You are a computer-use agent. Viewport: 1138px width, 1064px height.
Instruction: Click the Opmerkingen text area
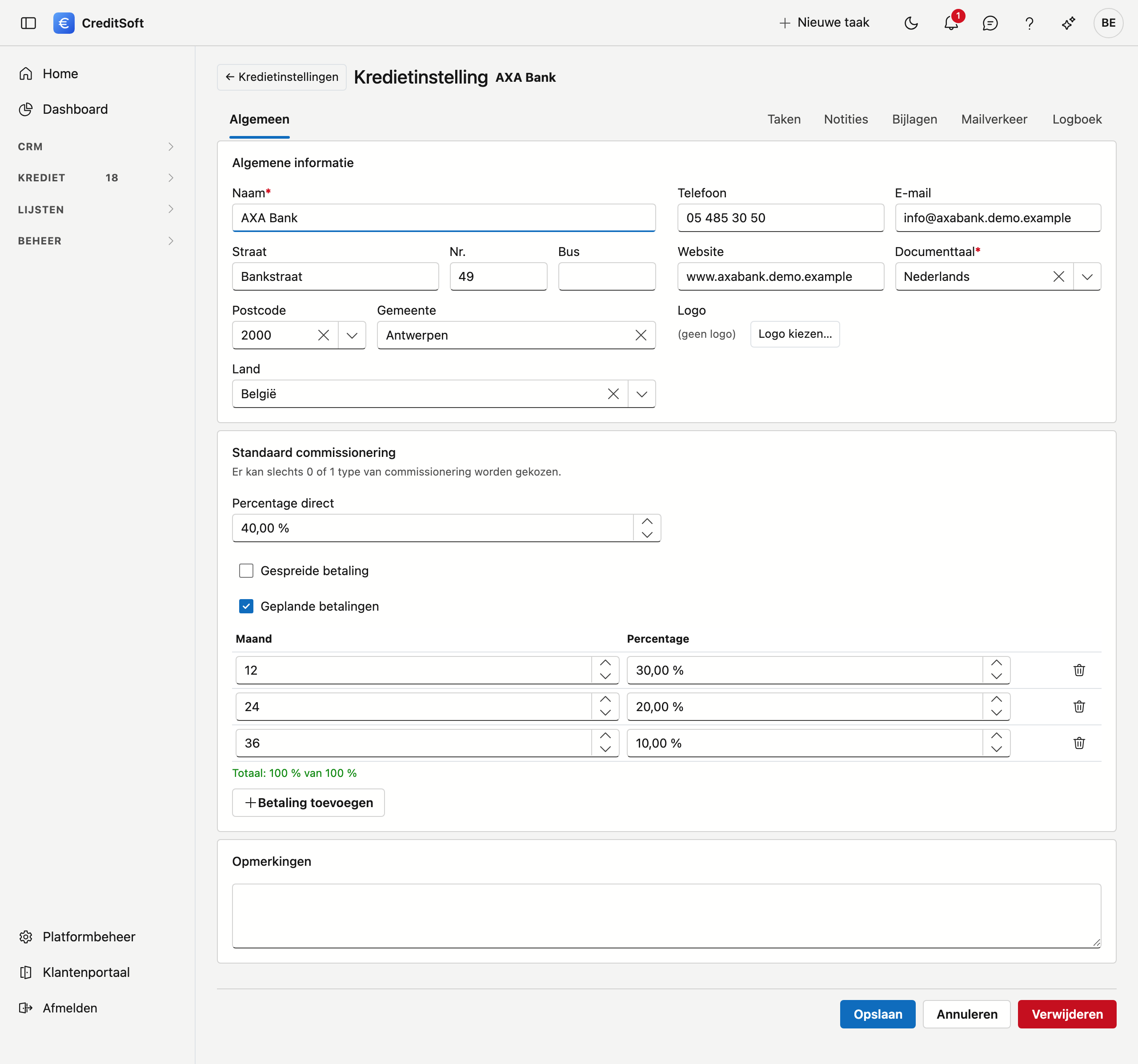point(666,916)
